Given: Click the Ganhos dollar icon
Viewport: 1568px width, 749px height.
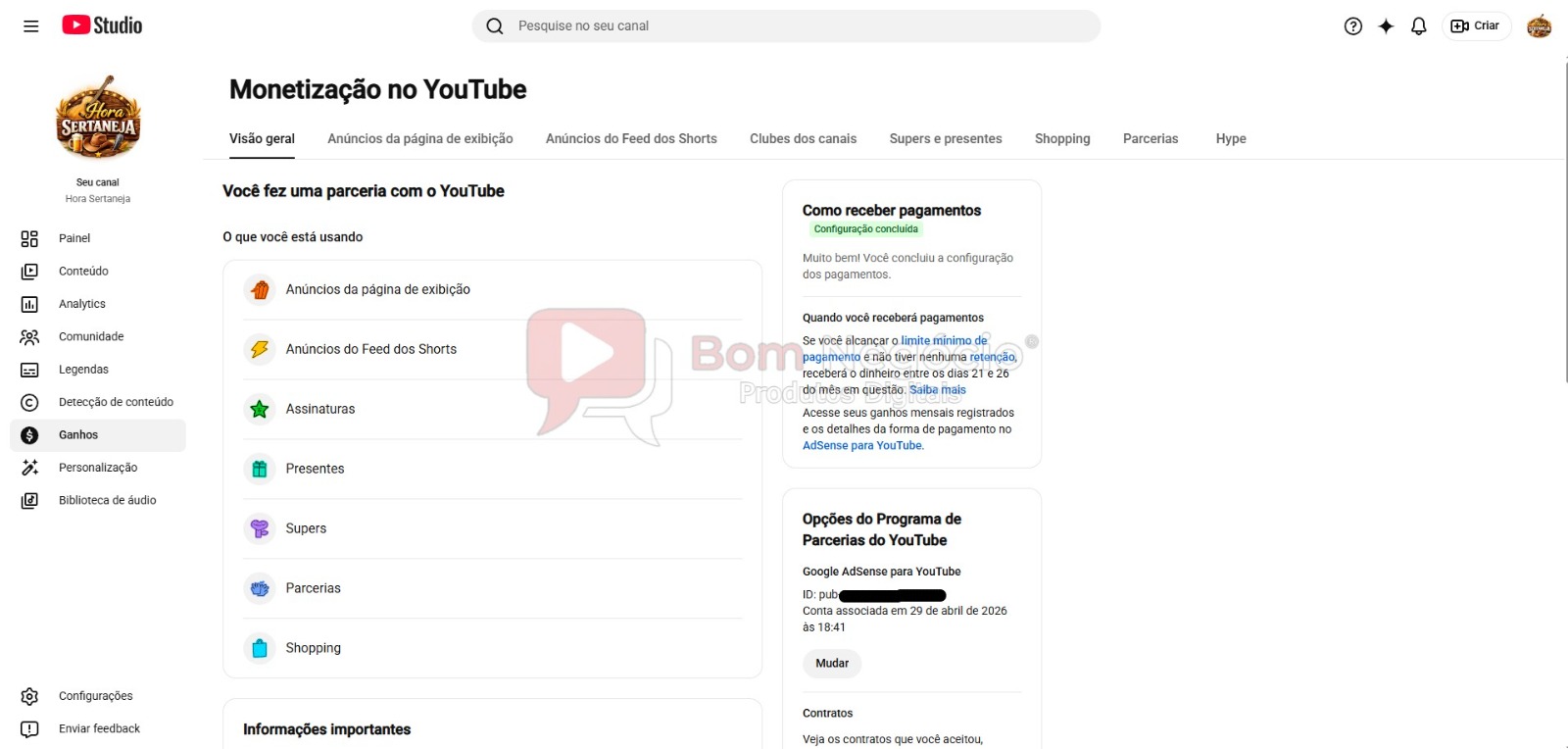Looking at the screenshot, I should [x=29, y=435].
